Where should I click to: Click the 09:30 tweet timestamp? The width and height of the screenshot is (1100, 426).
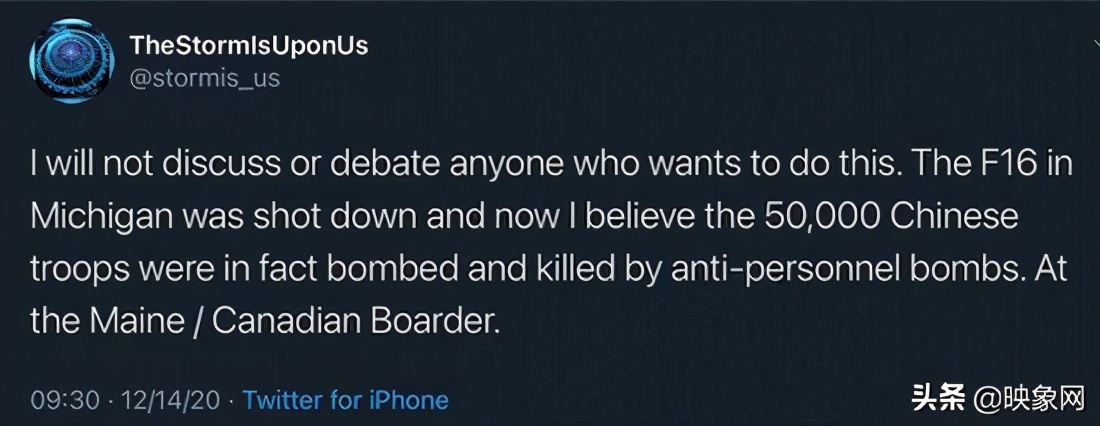[x=65, y=400]
